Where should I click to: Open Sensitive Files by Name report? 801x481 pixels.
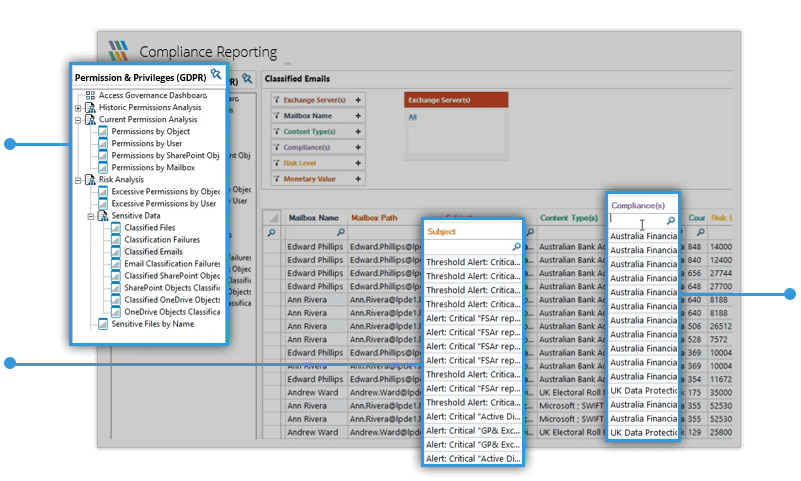[153, 324]
